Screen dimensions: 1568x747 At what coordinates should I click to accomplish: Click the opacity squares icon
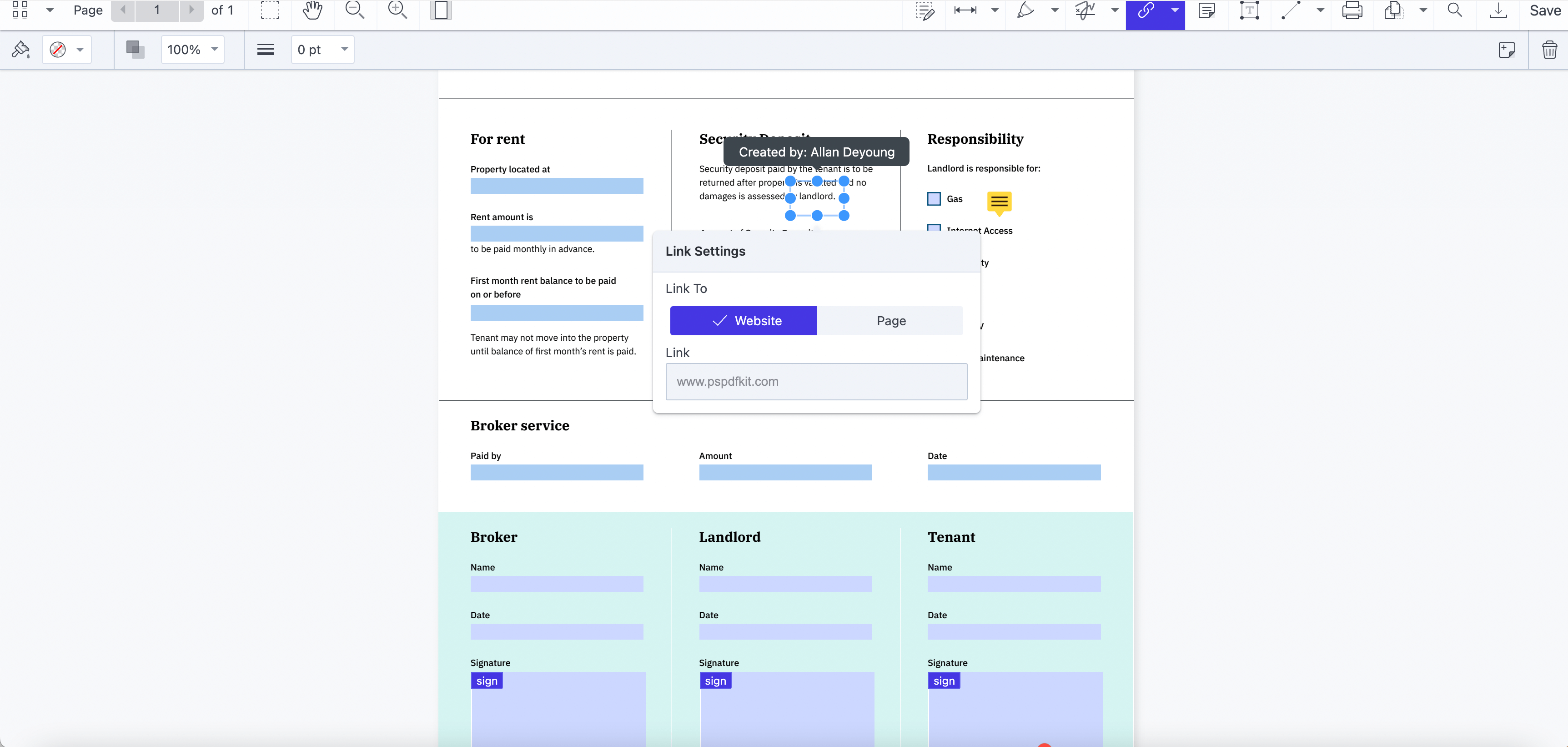135,49
